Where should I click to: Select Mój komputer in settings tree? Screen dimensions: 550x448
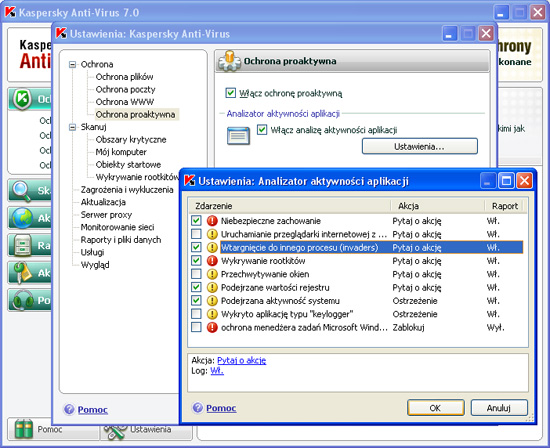[x=121, y=152]
